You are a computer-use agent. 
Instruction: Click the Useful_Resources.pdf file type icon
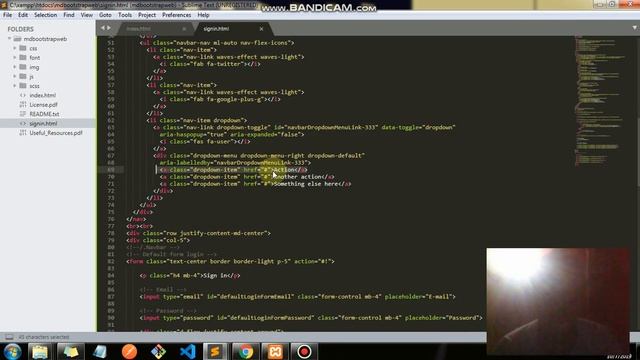23,133
